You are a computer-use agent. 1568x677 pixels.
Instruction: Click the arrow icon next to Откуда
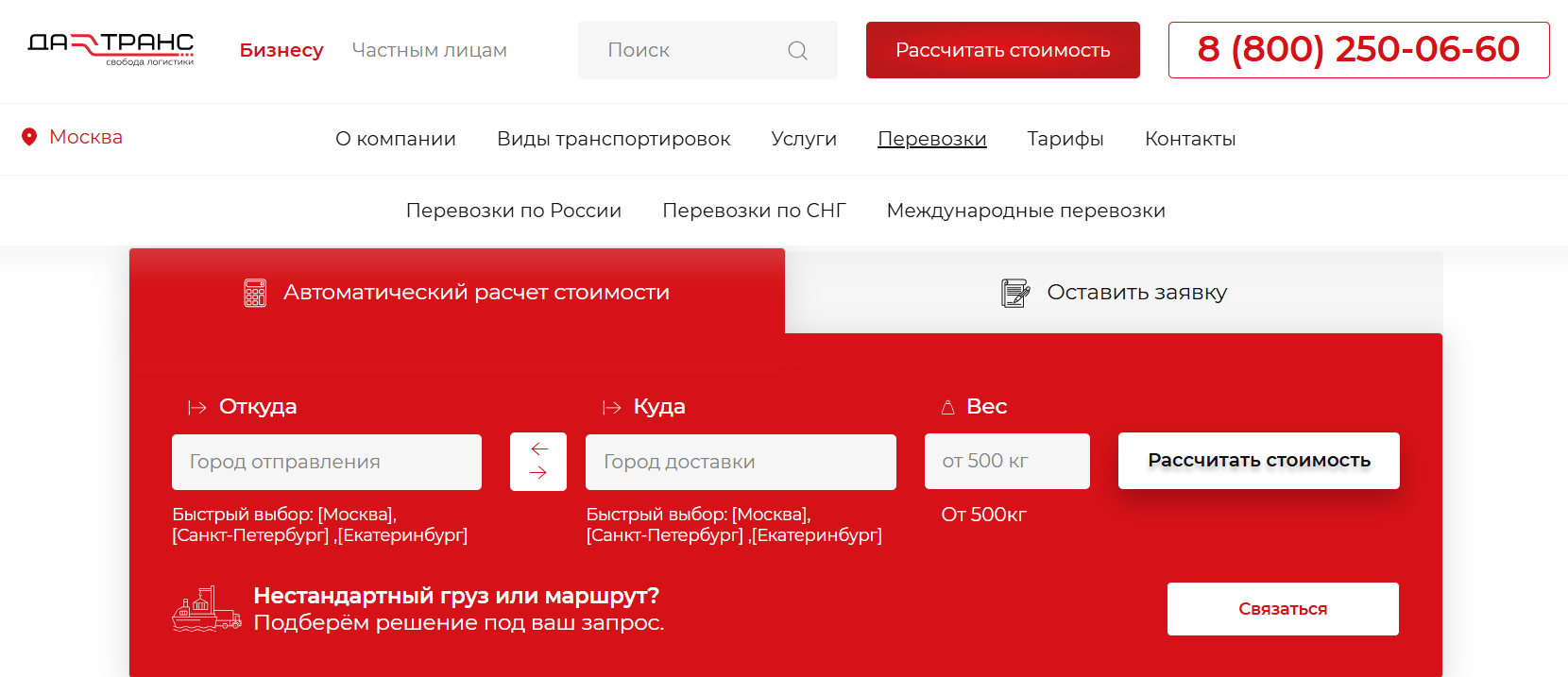196,407
